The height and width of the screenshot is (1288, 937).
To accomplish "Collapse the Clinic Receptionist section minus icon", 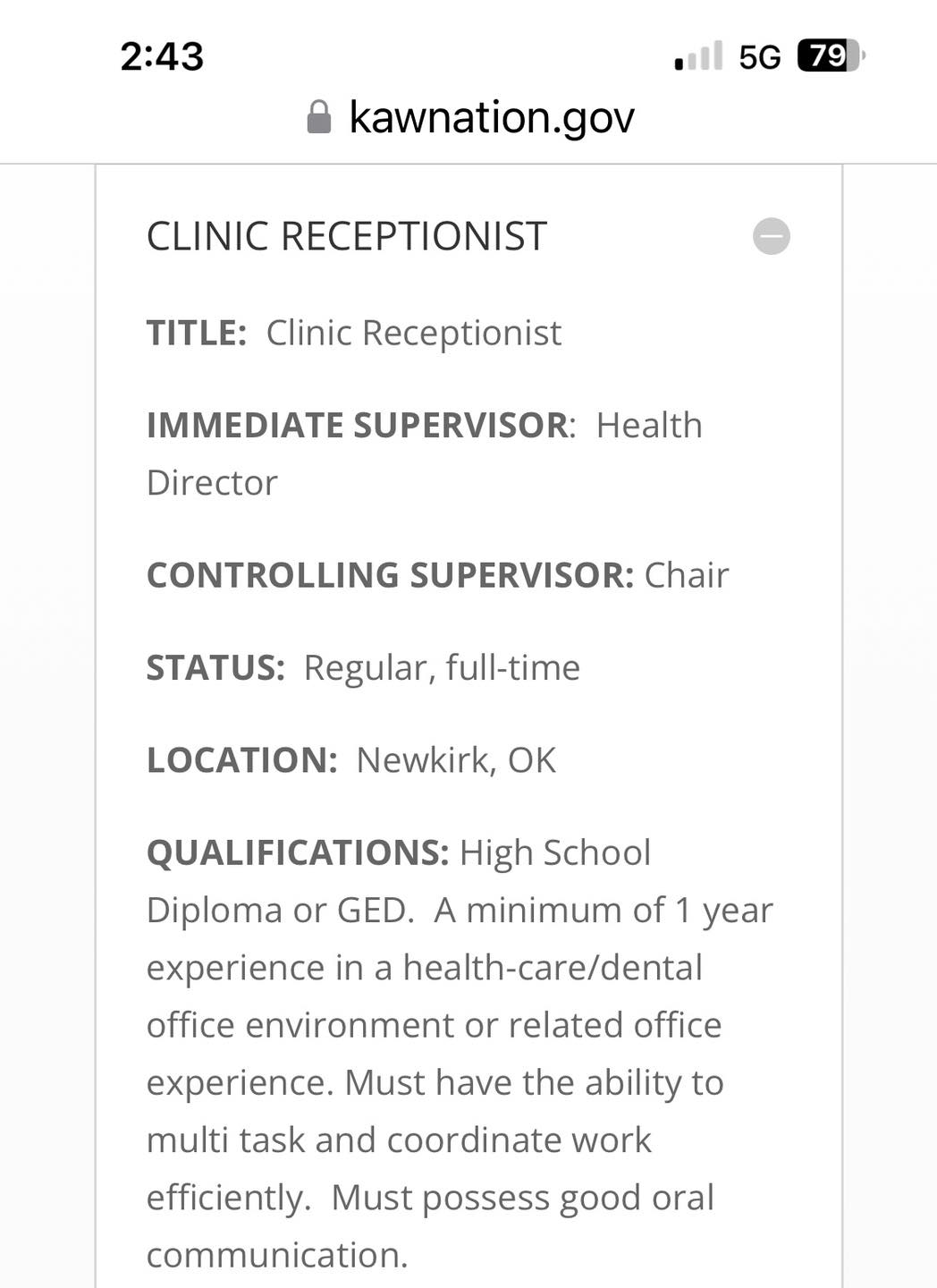I will point(771,237).
